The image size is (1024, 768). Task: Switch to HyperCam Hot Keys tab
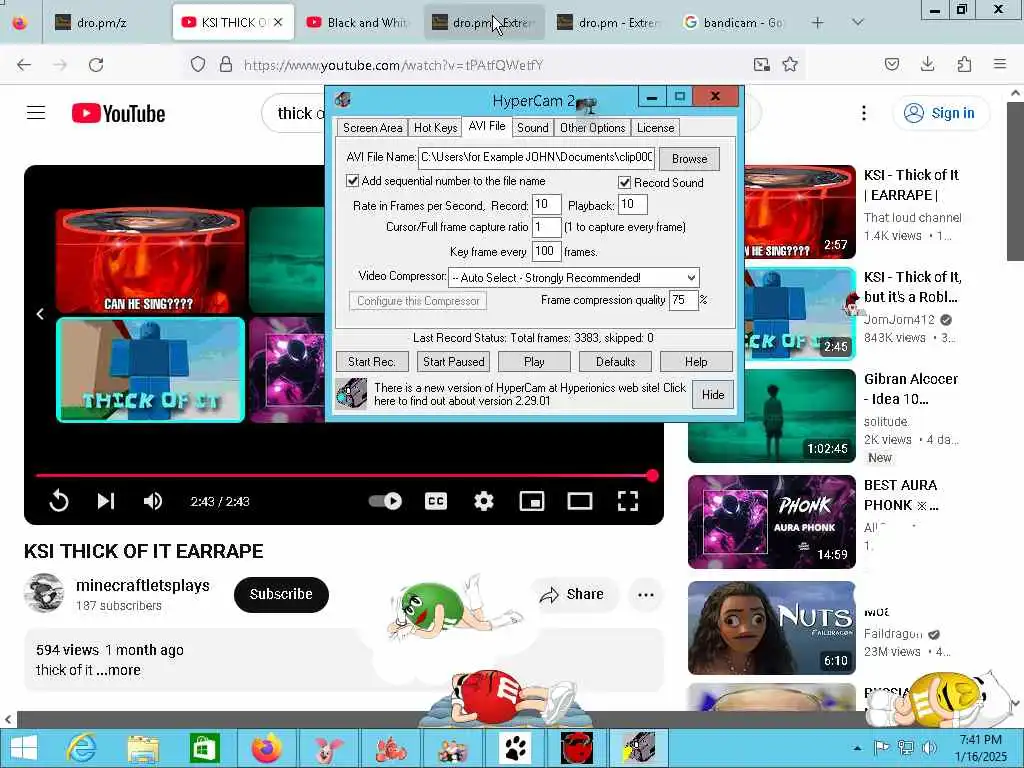[435, 128]
